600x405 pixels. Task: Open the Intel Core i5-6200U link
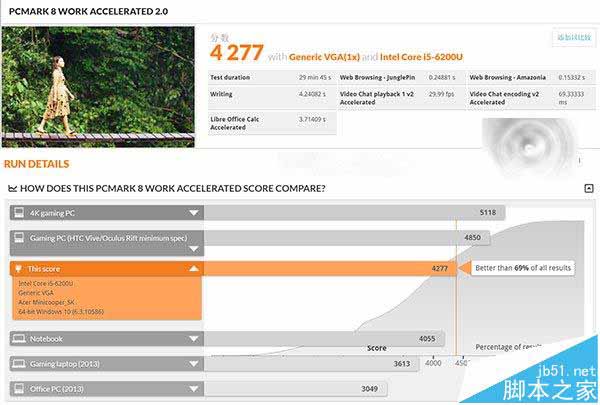tap(421, 57)
